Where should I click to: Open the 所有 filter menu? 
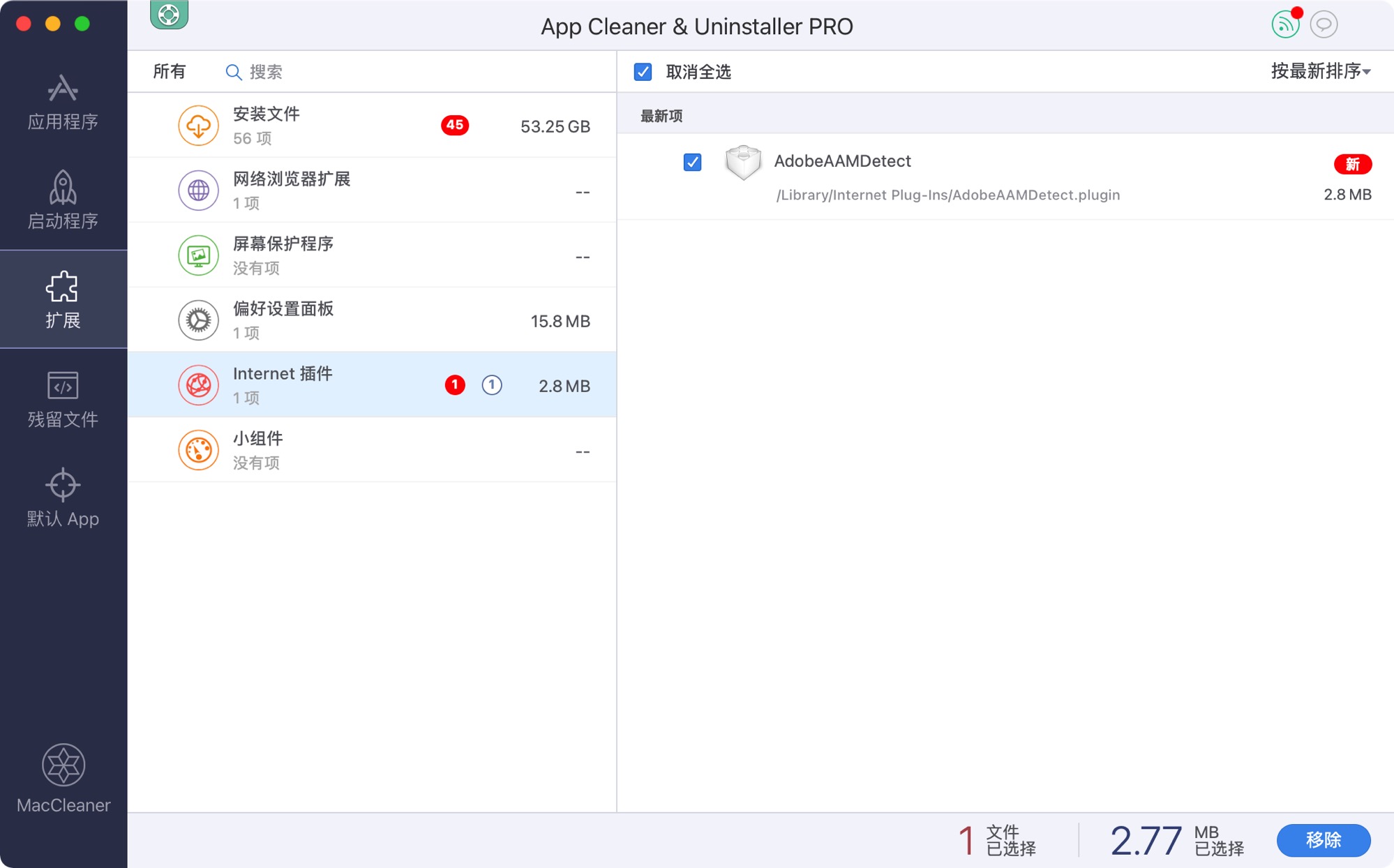point(170,72)
